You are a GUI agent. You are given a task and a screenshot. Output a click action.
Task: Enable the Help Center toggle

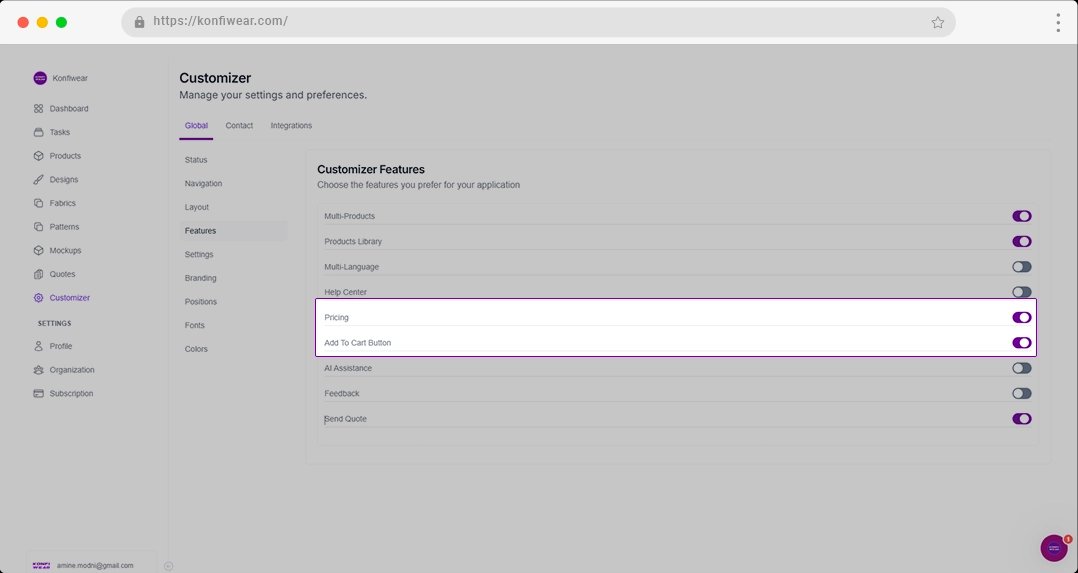(x=1022, y=292)
